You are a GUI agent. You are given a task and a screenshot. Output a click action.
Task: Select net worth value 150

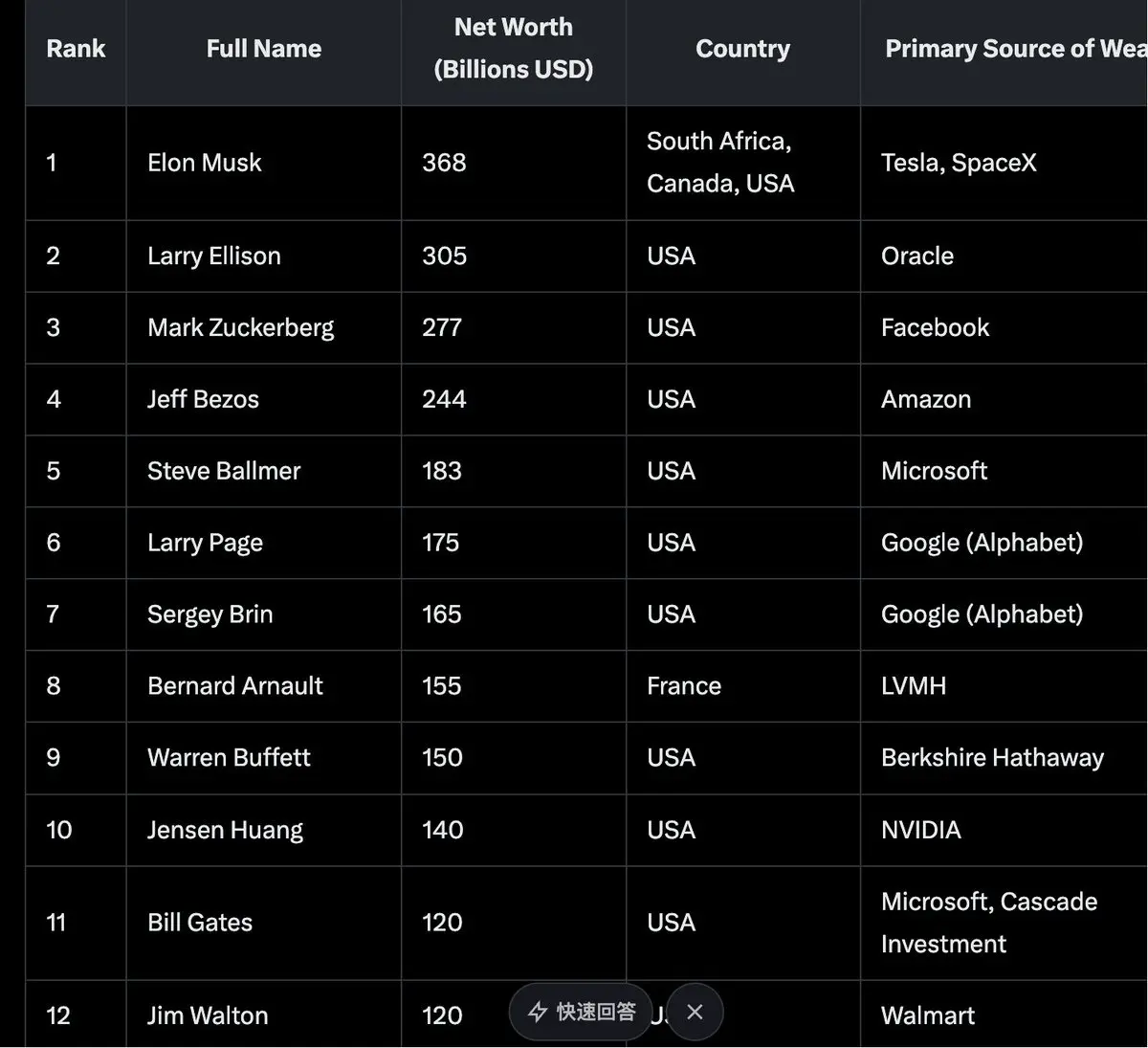tap(442, 758)
